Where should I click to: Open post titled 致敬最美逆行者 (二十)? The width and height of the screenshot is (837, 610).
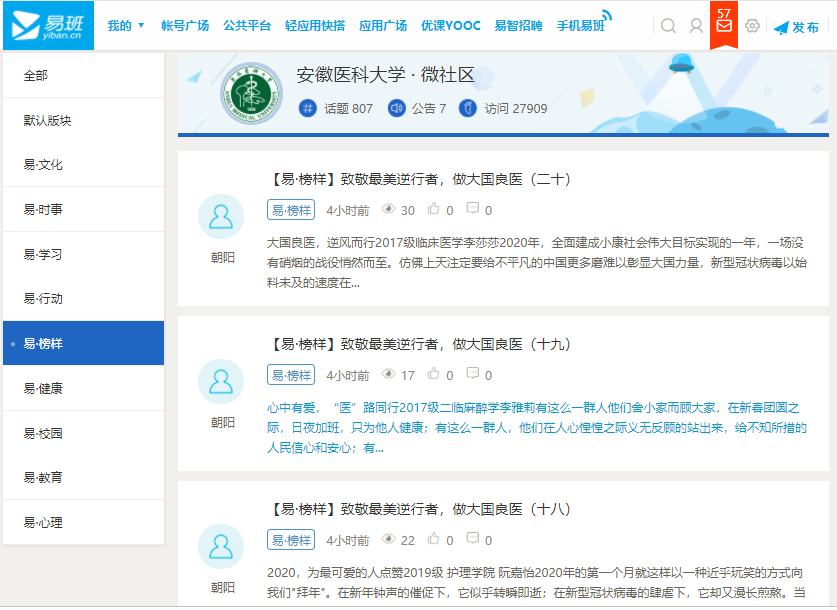click(x=420, y=179)
